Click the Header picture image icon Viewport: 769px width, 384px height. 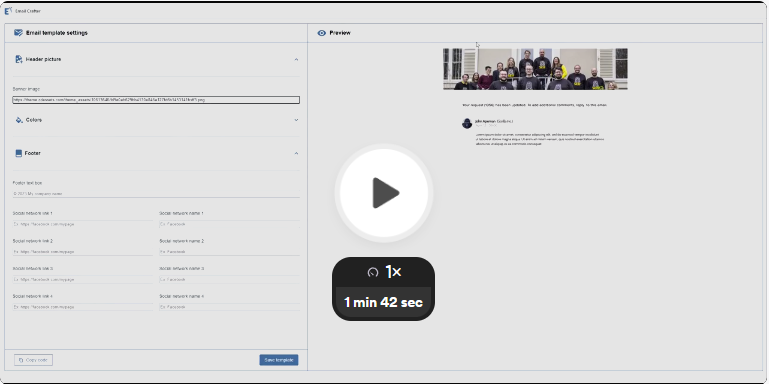19,59
